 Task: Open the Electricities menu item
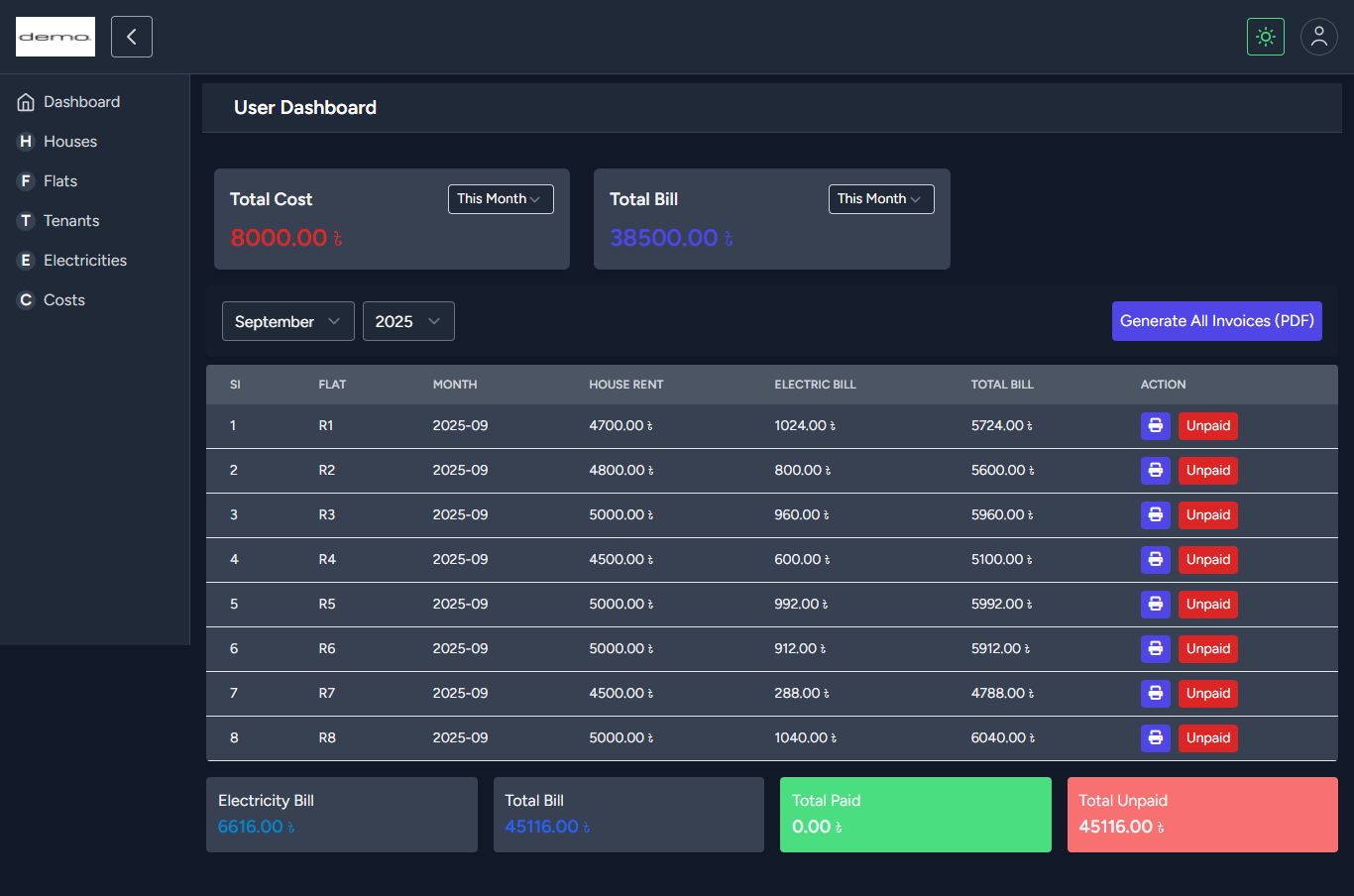[85, 261]
